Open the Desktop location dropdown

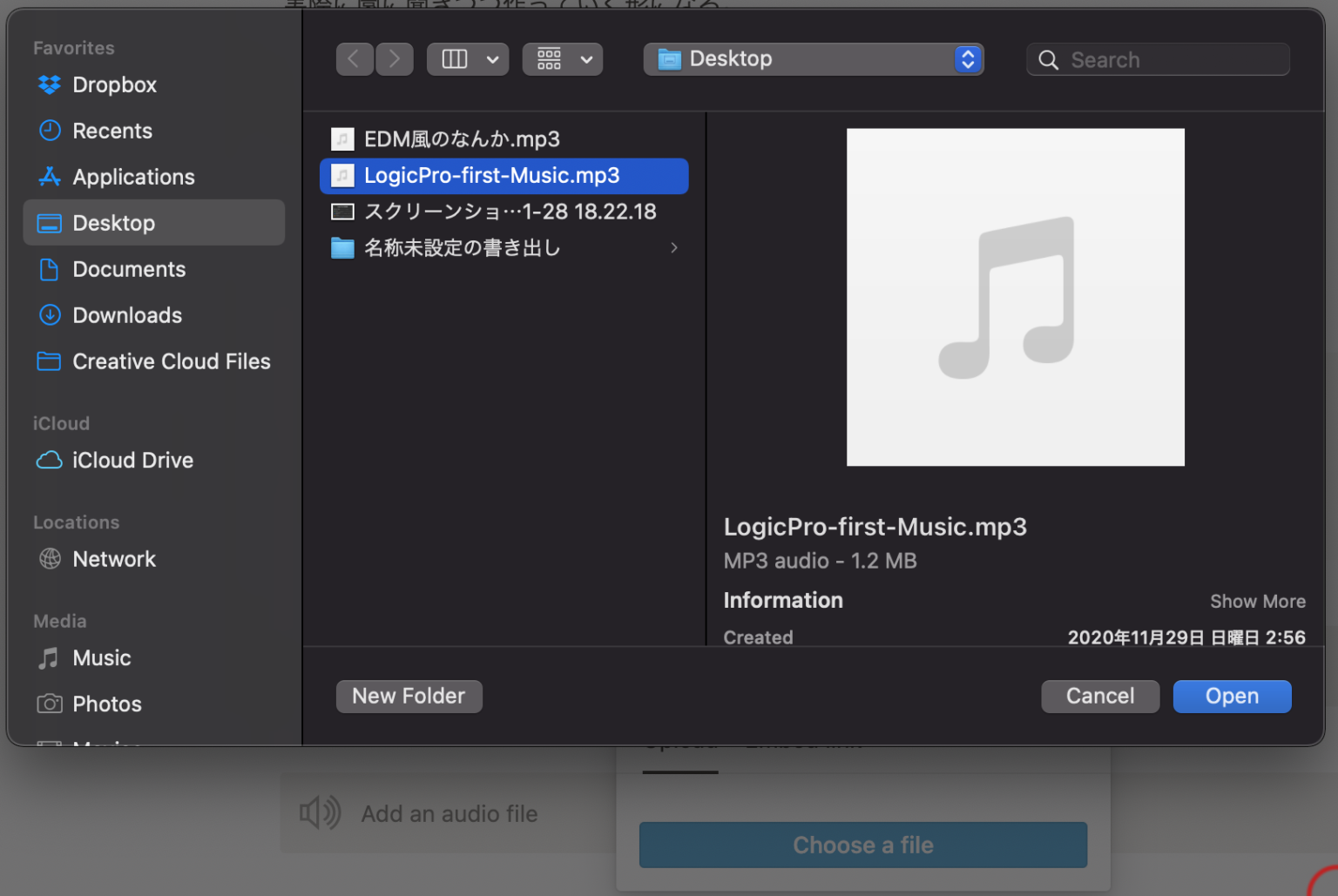click(814, 58)
